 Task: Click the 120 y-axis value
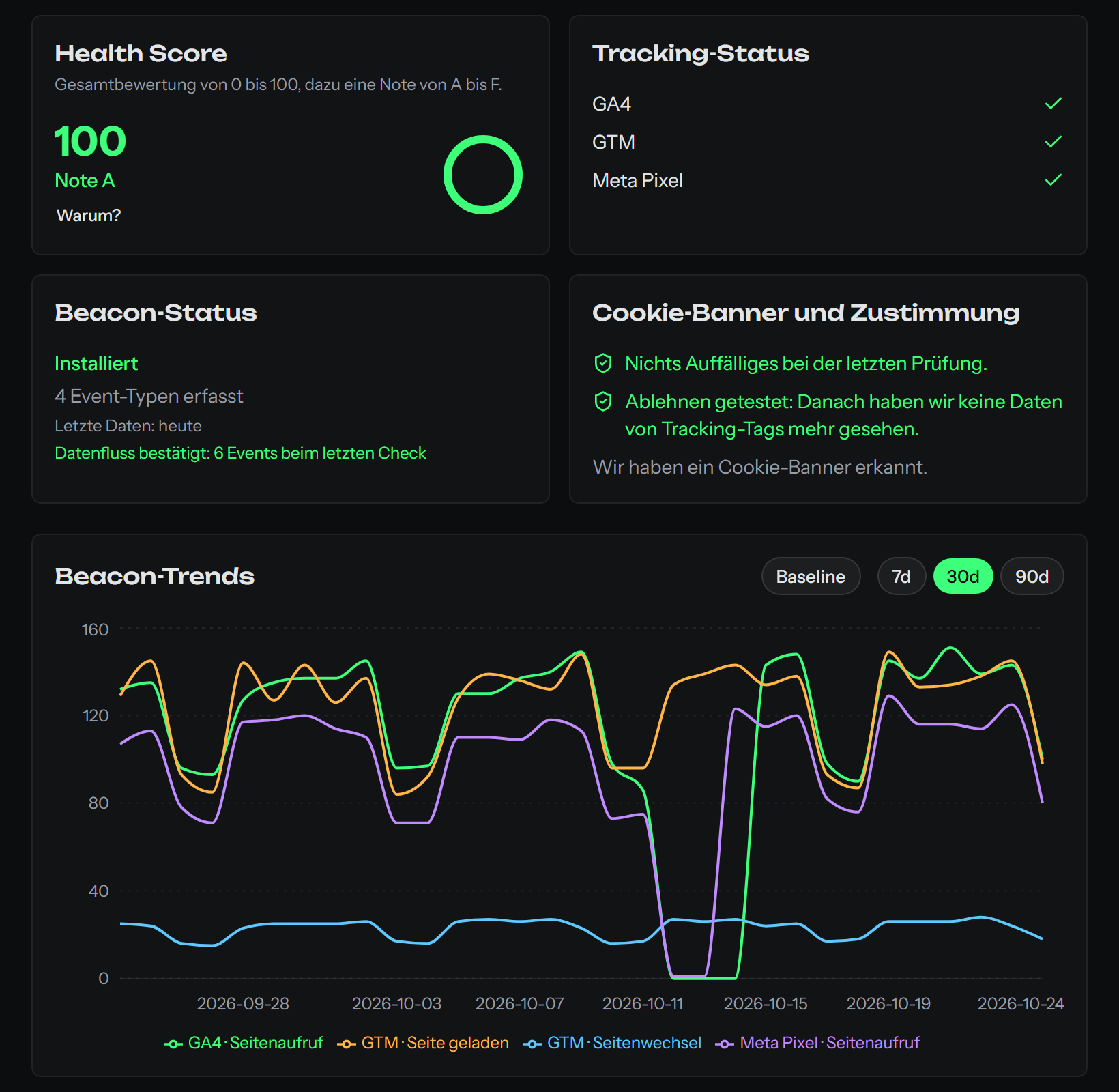coord(96,715)
